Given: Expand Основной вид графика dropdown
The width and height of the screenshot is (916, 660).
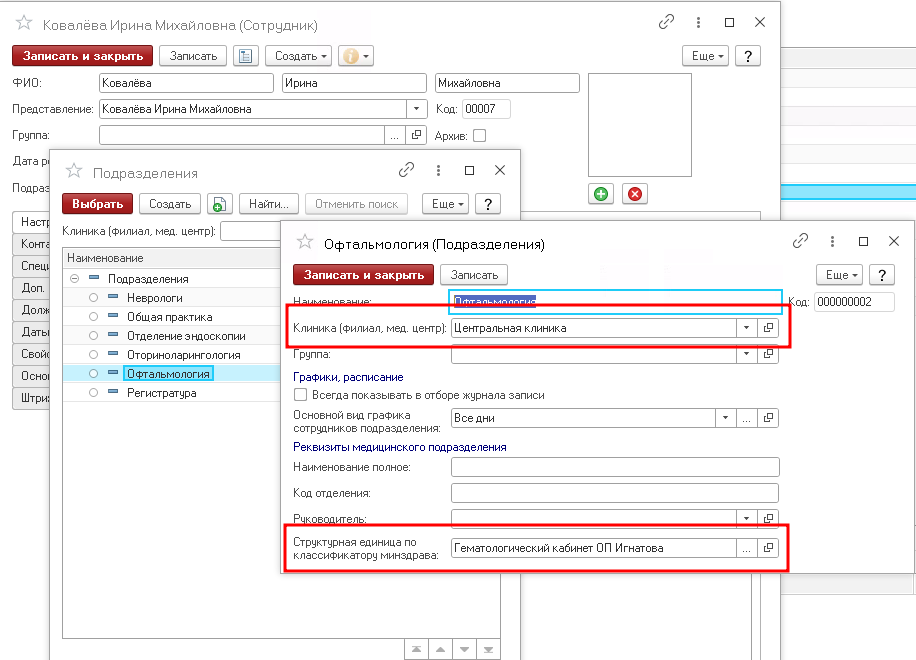Looking at the screenshot, I should [x=725, y=418].
